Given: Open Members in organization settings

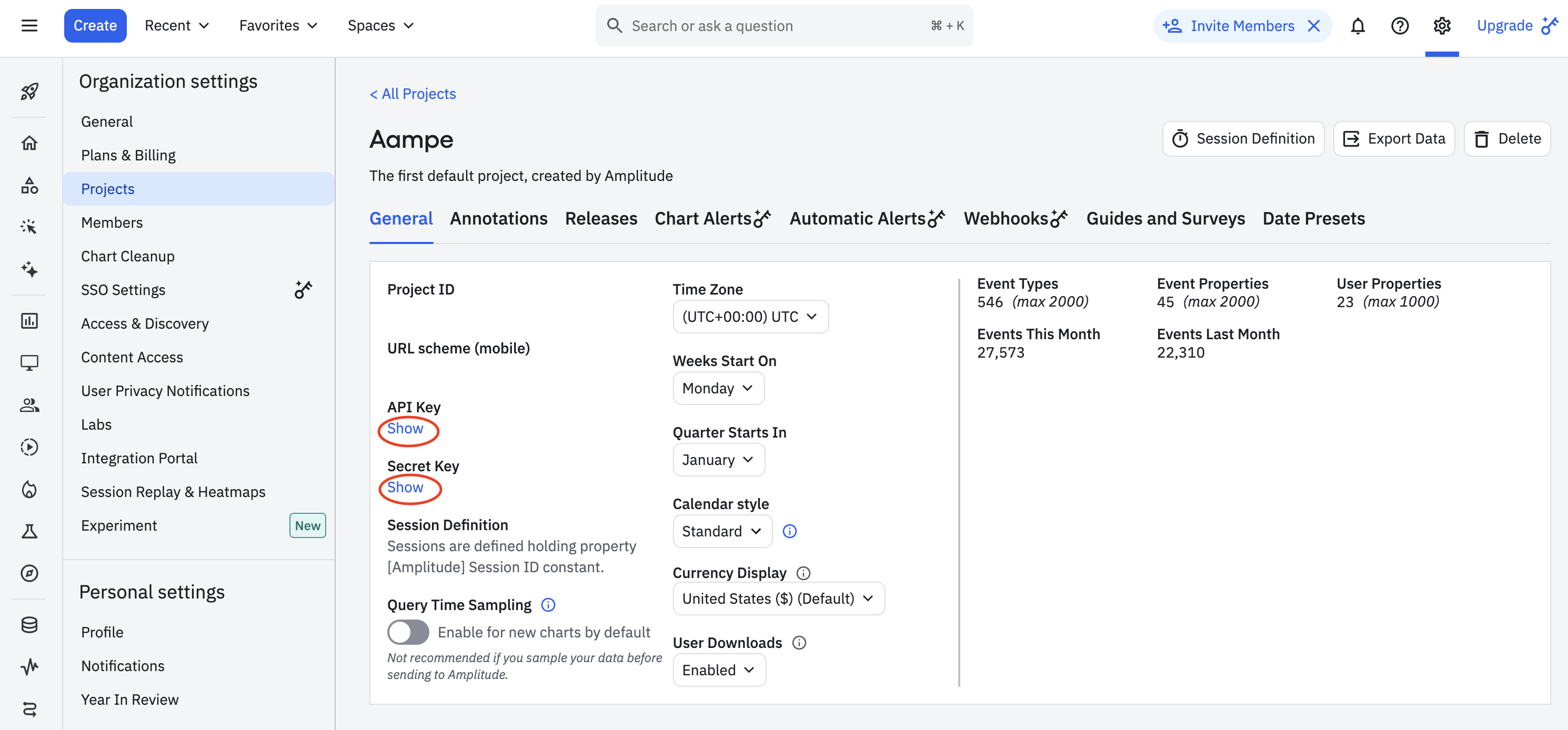Looking at the screenshot, I should click(112, 222).
